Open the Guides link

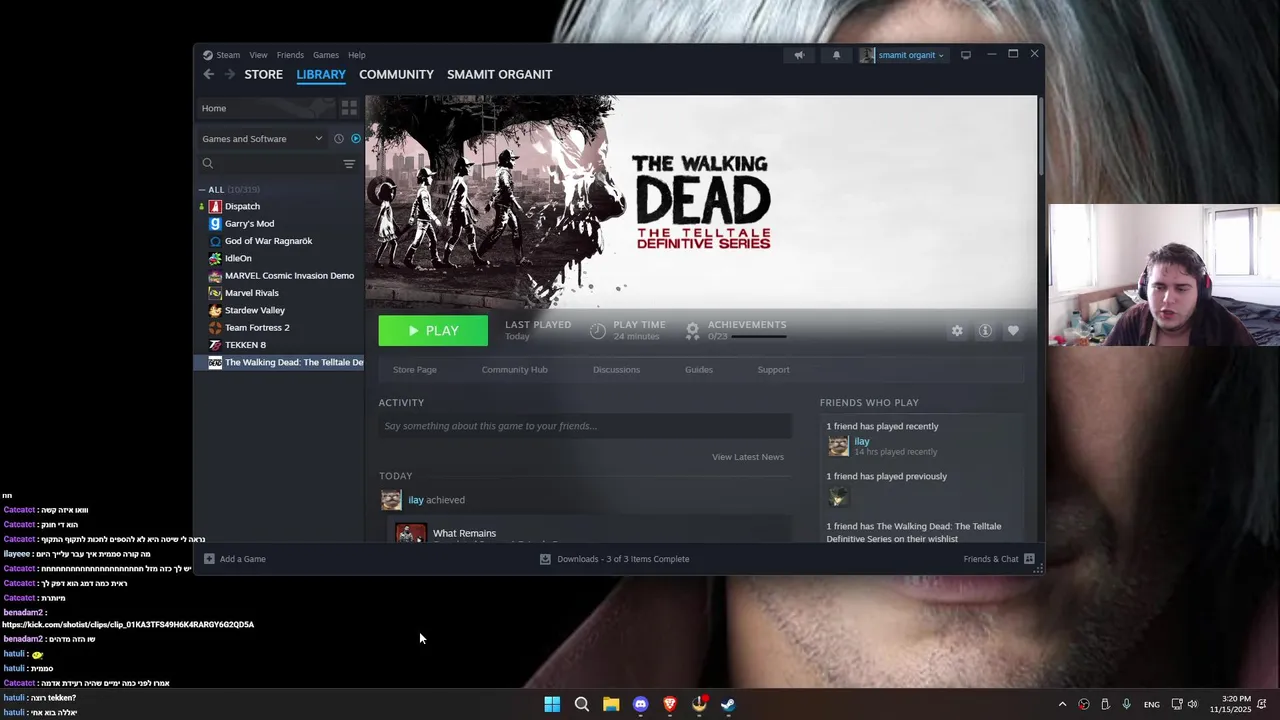(699, 370)
